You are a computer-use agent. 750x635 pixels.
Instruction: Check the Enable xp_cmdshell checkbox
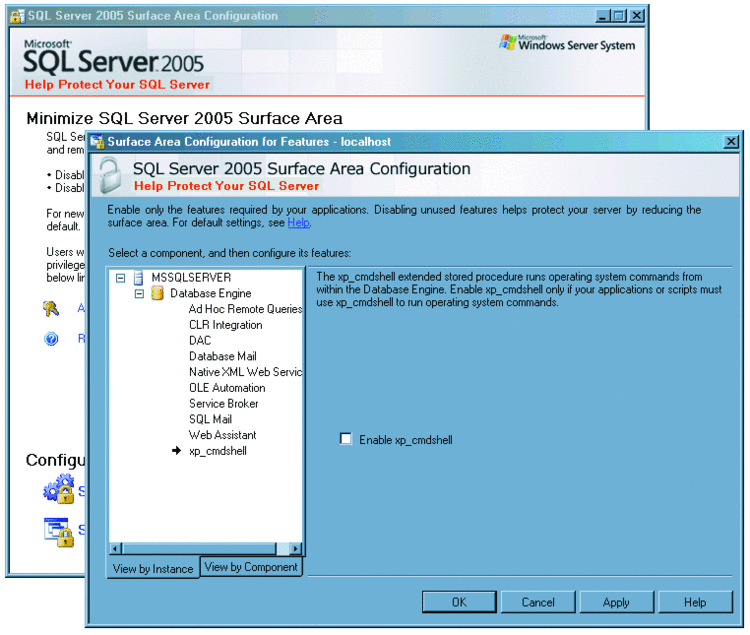[x=345, y=439]
